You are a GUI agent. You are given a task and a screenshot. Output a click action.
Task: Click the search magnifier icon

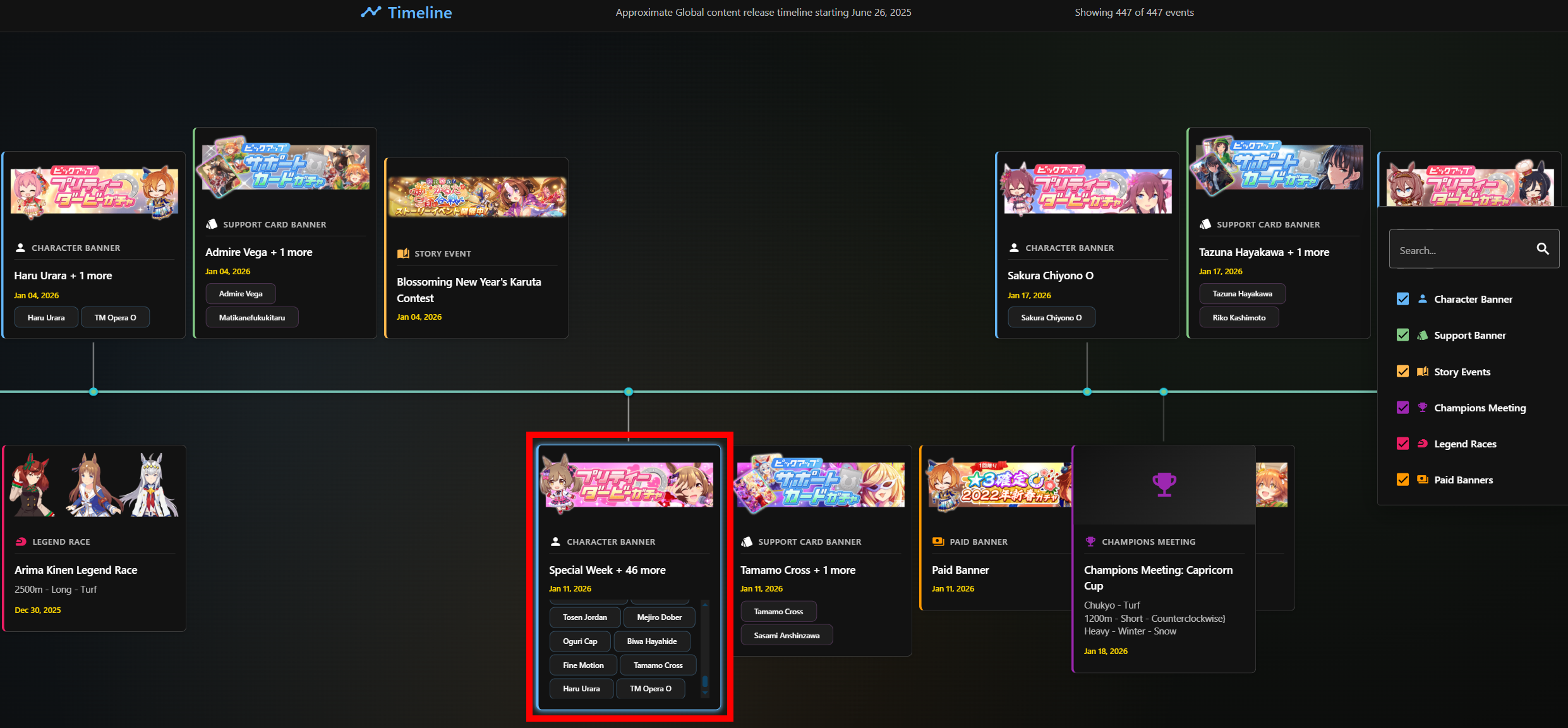1542,249
